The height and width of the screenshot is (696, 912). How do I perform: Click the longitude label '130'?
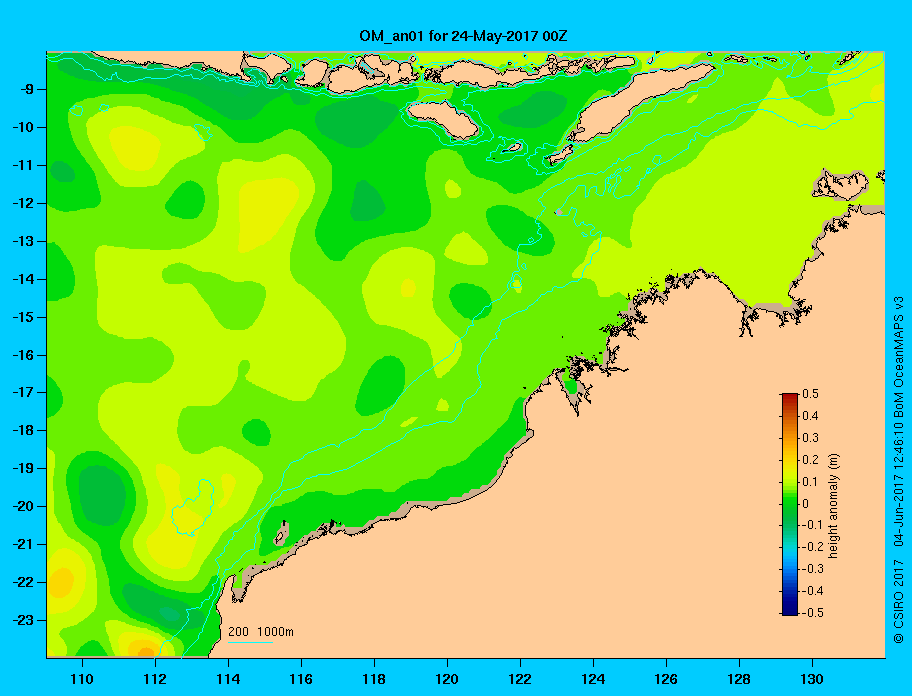click(x=812, y=679)
